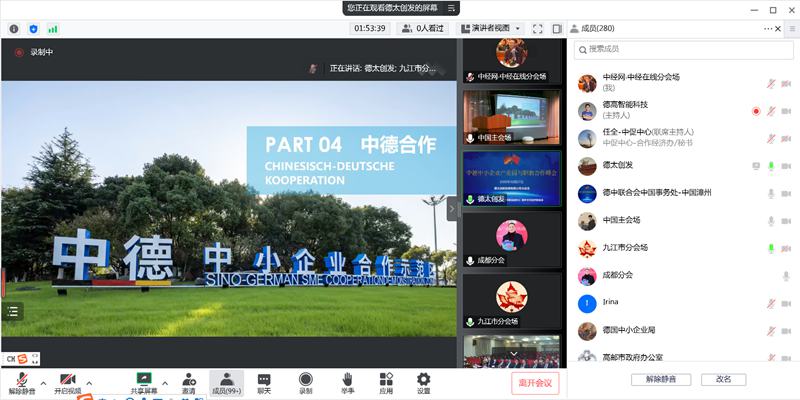Screen dimensions: 800x400
Task: Select member 德中联合会中国事务处-中国漳州
Action: click(684, 193)
